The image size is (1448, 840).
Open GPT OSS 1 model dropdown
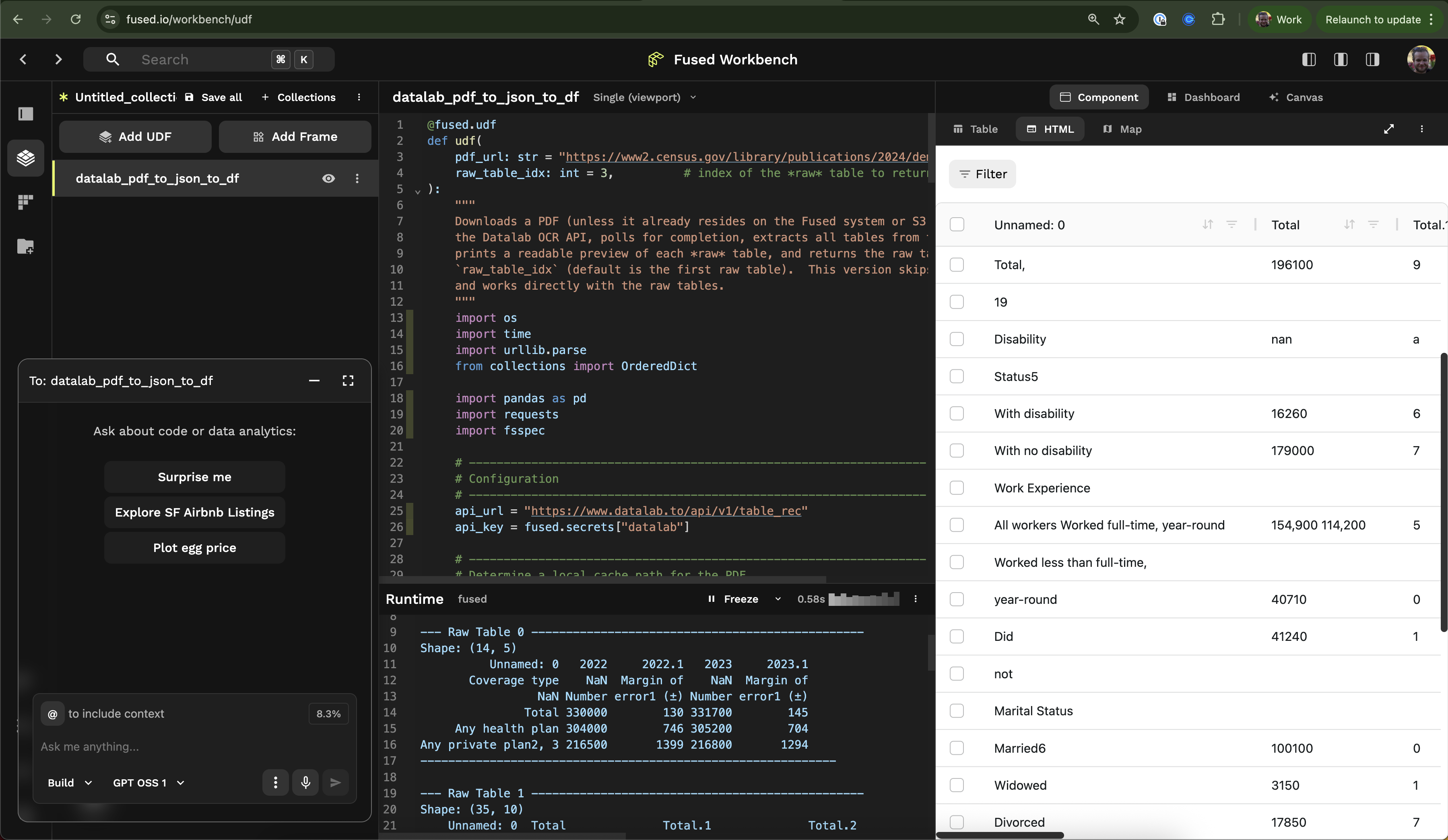(148, 782)
